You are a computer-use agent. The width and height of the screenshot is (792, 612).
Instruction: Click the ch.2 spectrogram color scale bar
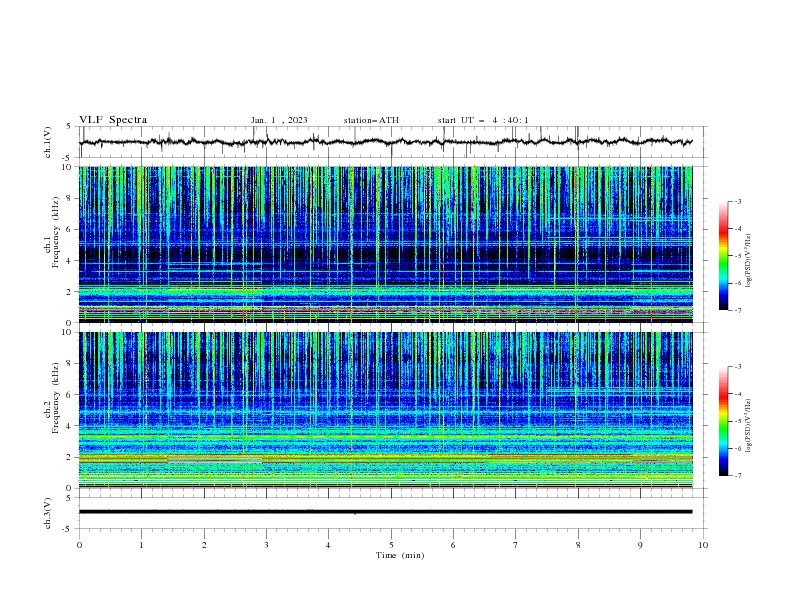(724, 421)
